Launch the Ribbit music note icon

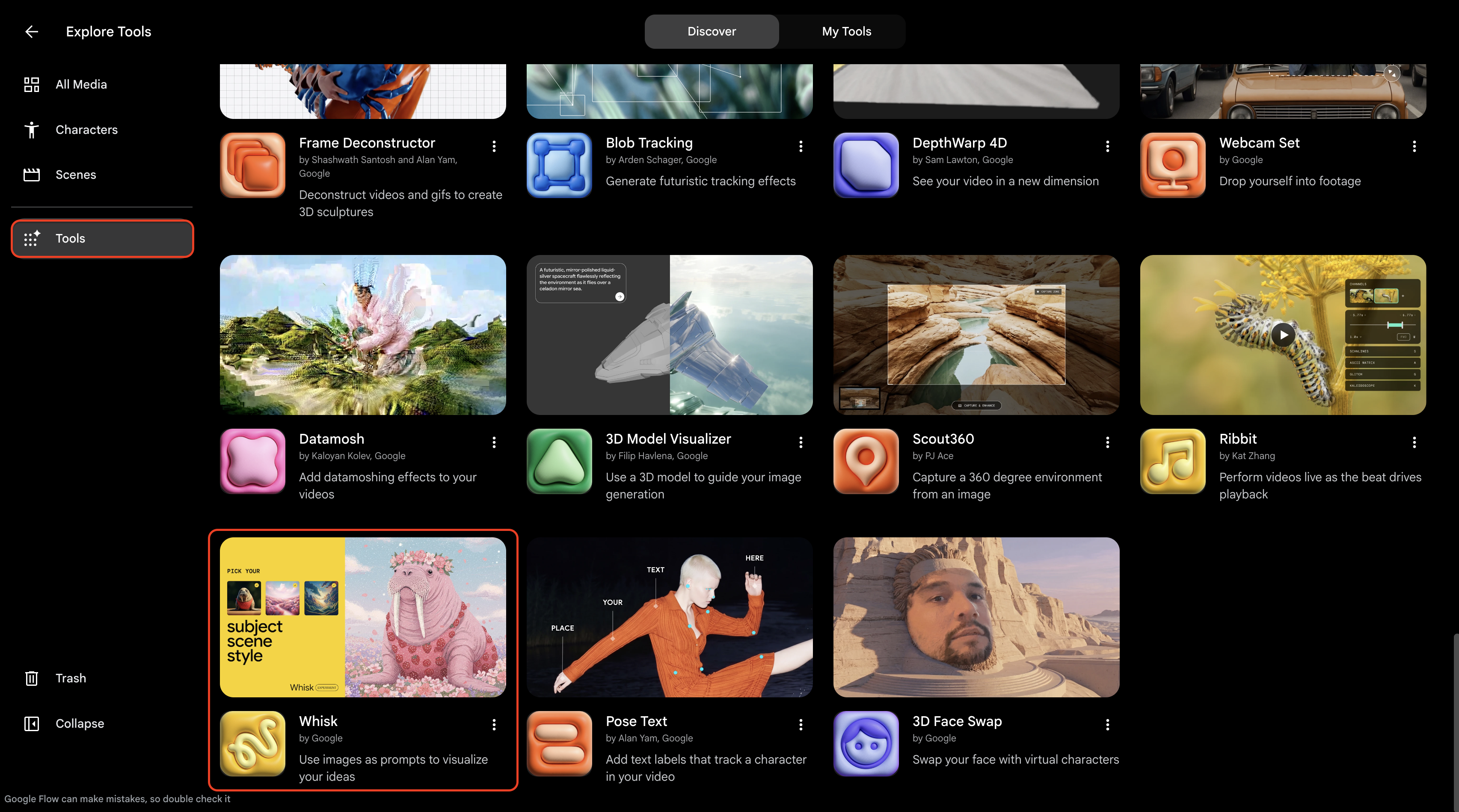1173,462
